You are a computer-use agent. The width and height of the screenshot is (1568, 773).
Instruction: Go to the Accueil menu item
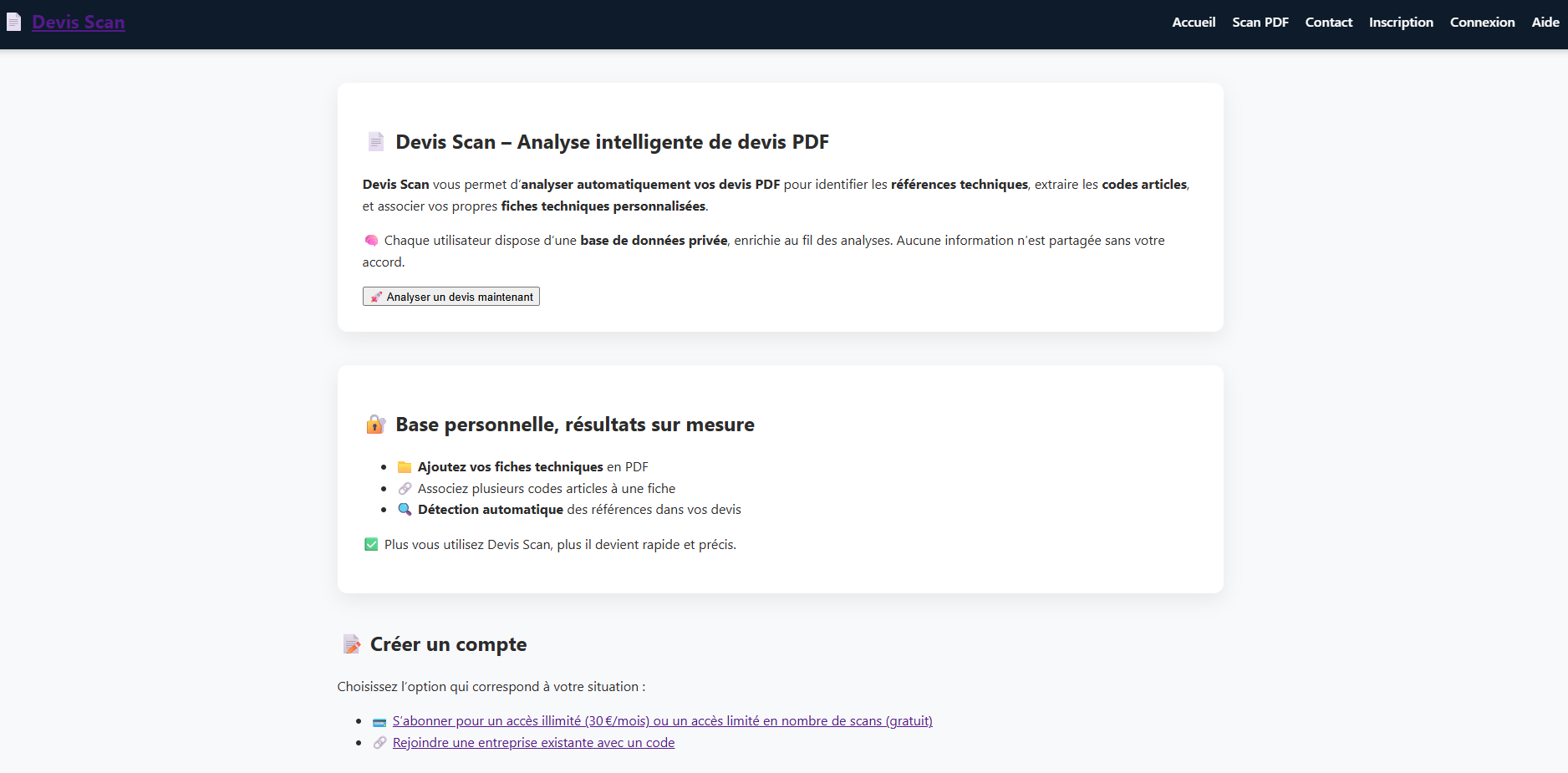tap(1193, 23)
